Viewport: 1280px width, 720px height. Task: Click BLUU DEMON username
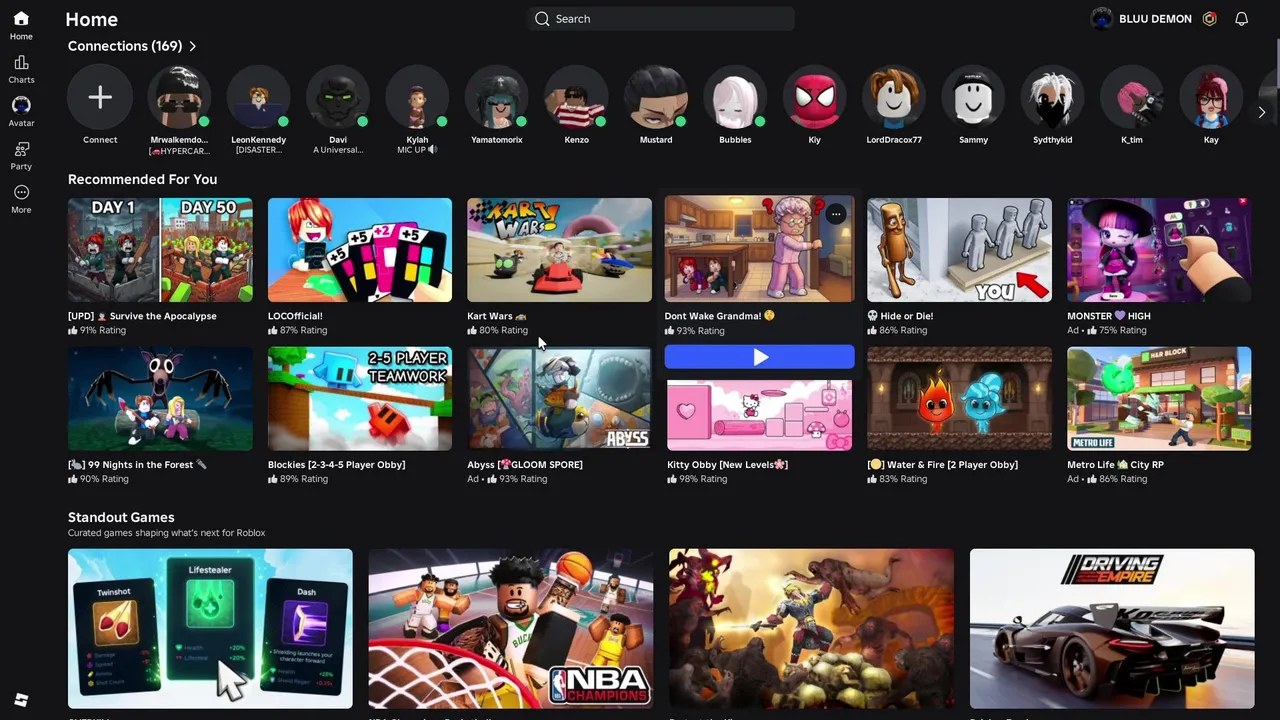click(1155, 19)
